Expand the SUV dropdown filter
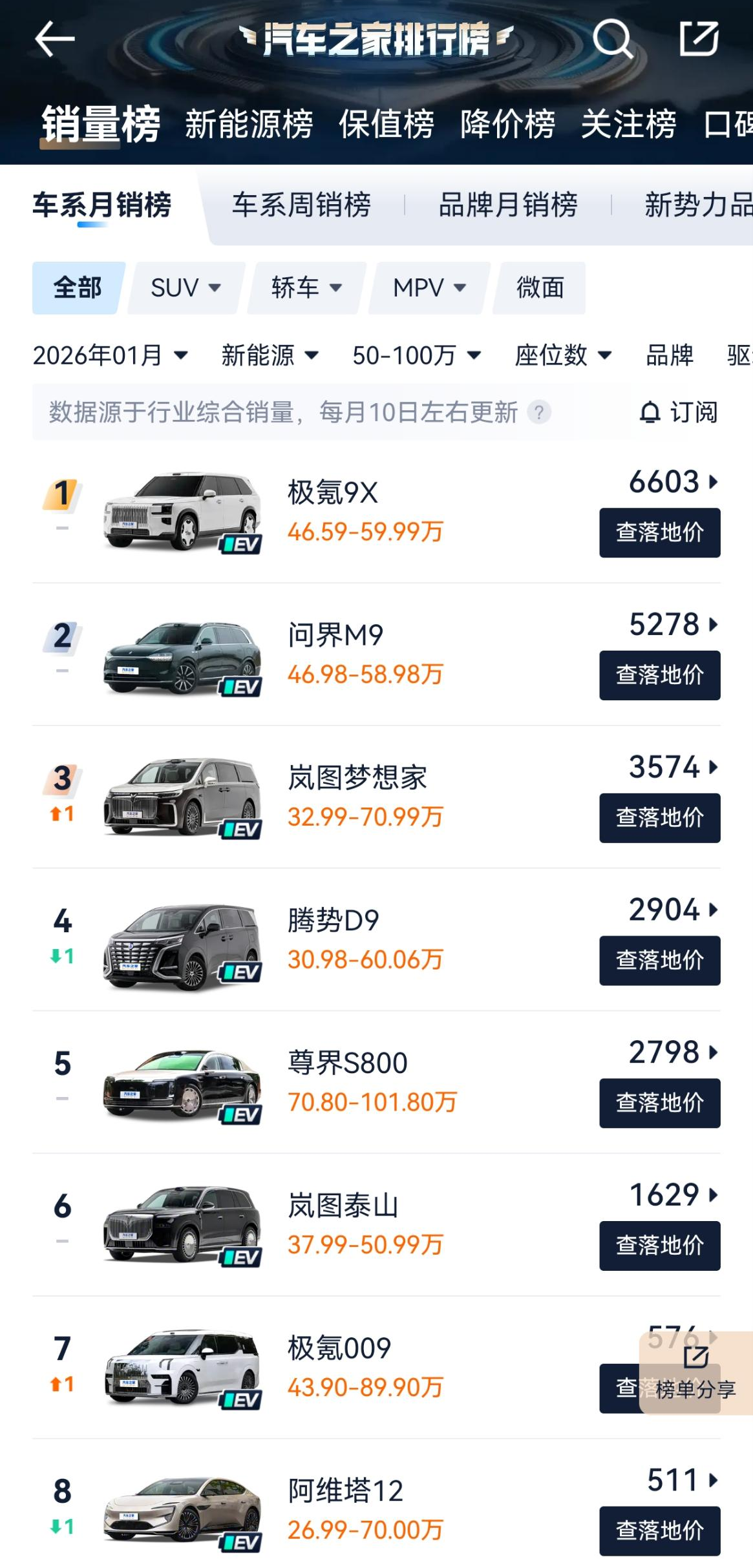The height and width of the screenshot is (1568, 753). [186, 288]
